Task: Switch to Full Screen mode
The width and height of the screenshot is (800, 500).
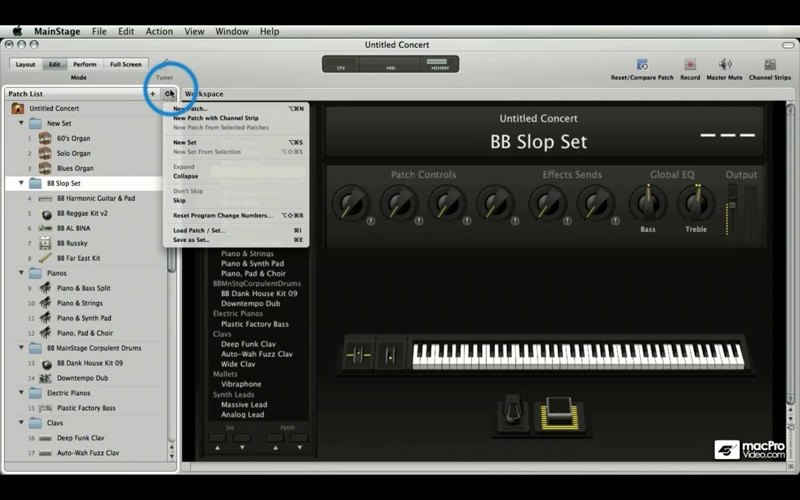Action: pos(126,64)
